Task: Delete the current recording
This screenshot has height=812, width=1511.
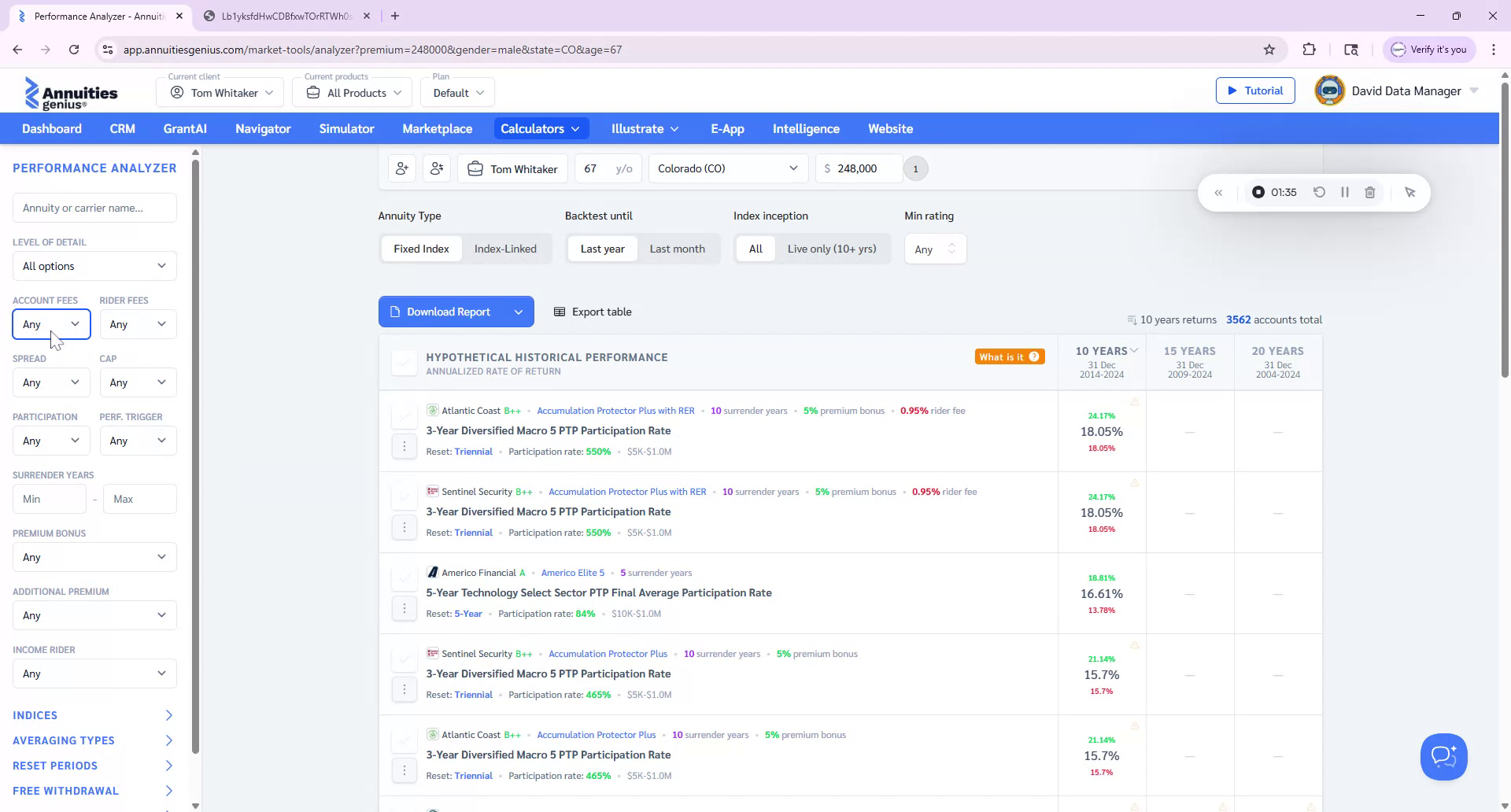Action: click(x=1371, y=192)
